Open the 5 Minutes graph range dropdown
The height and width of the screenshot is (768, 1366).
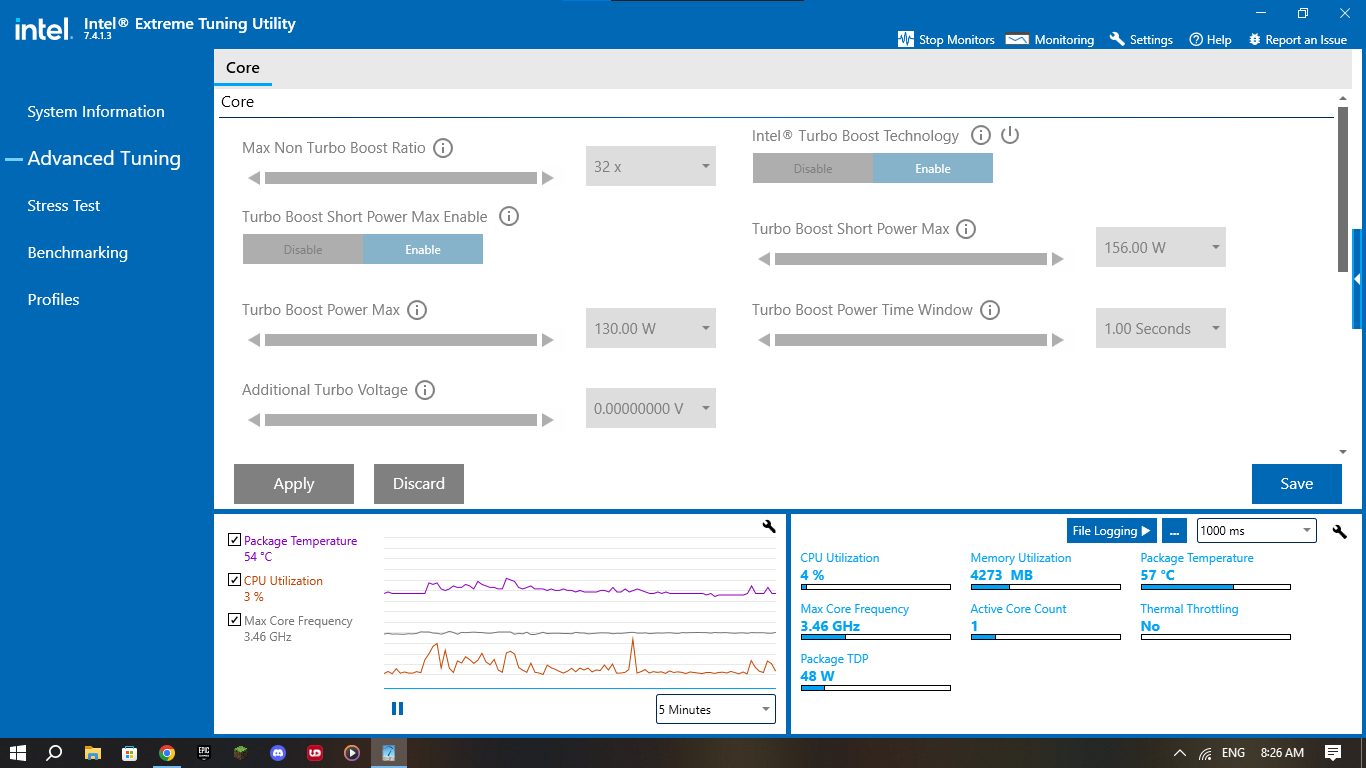(716, 710)
